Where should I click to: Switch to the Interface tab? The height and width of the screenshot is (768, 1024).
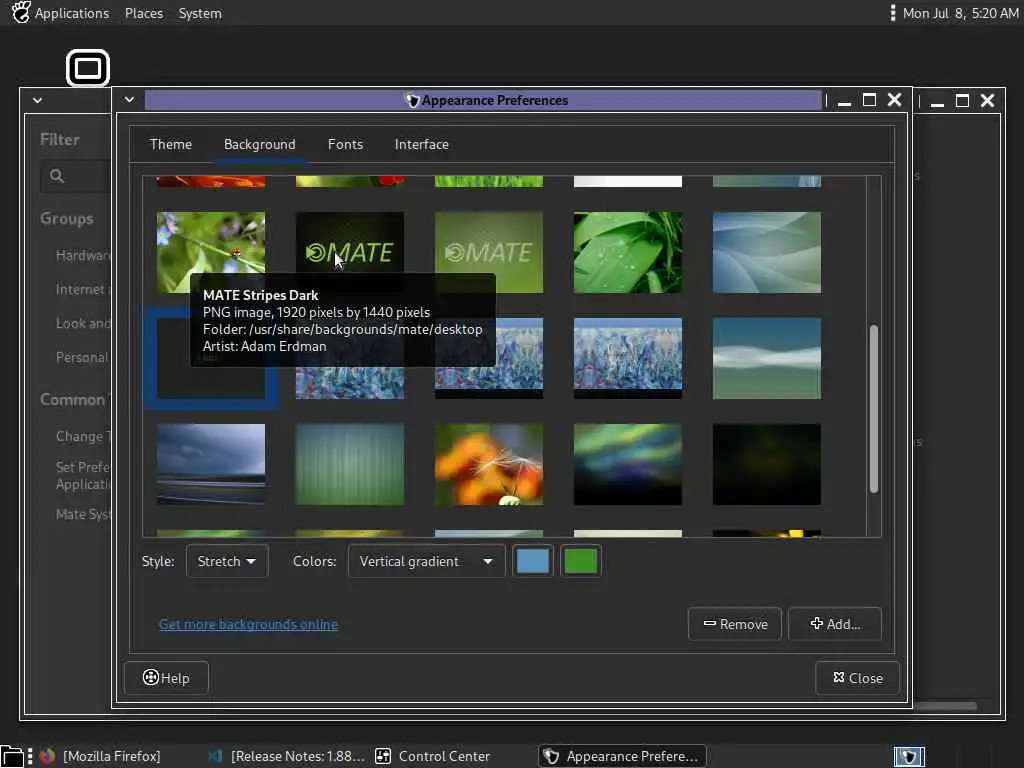(x=421, y=144)
